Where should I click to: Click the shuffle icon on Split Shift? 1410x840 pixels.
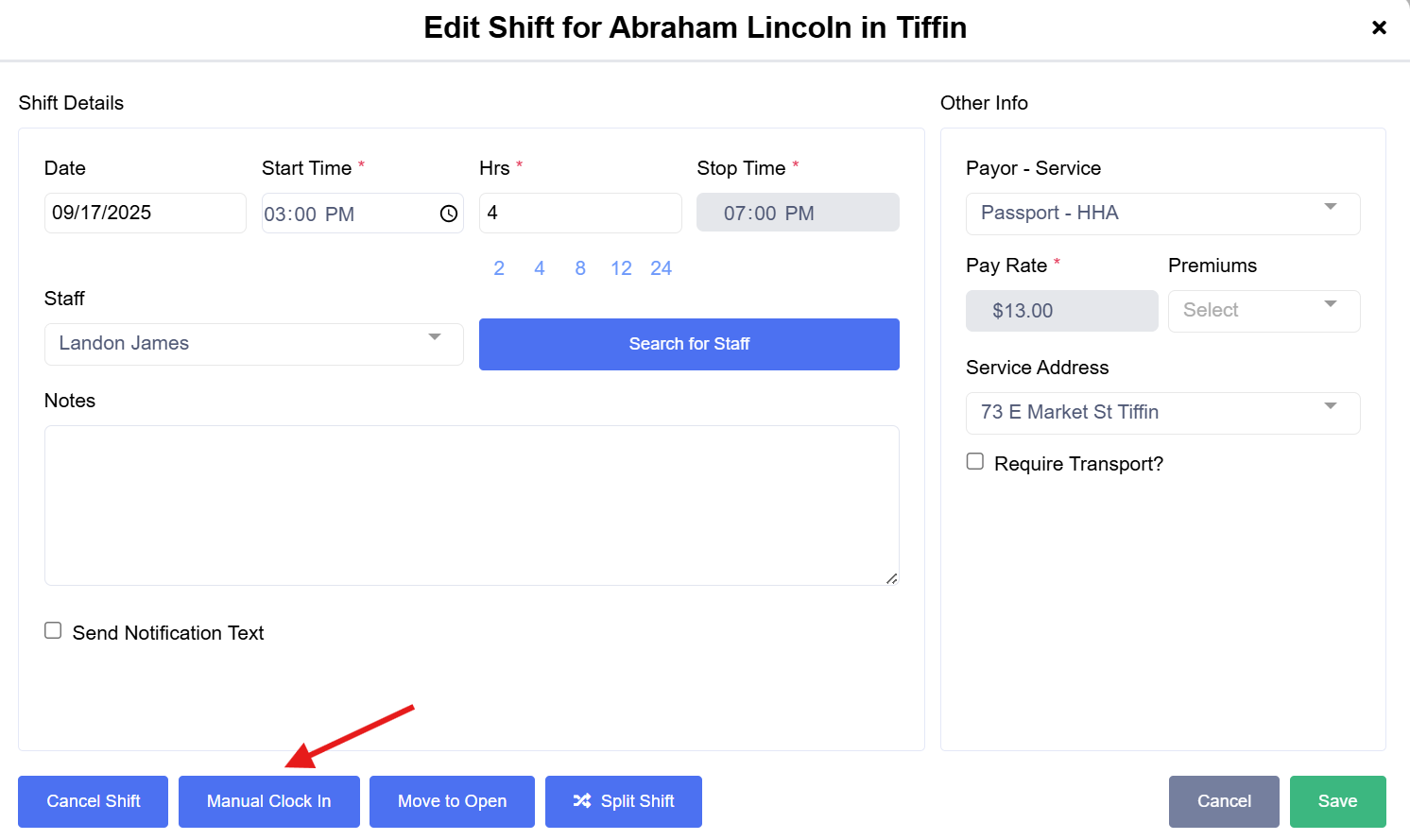click(x=582, y=801)
